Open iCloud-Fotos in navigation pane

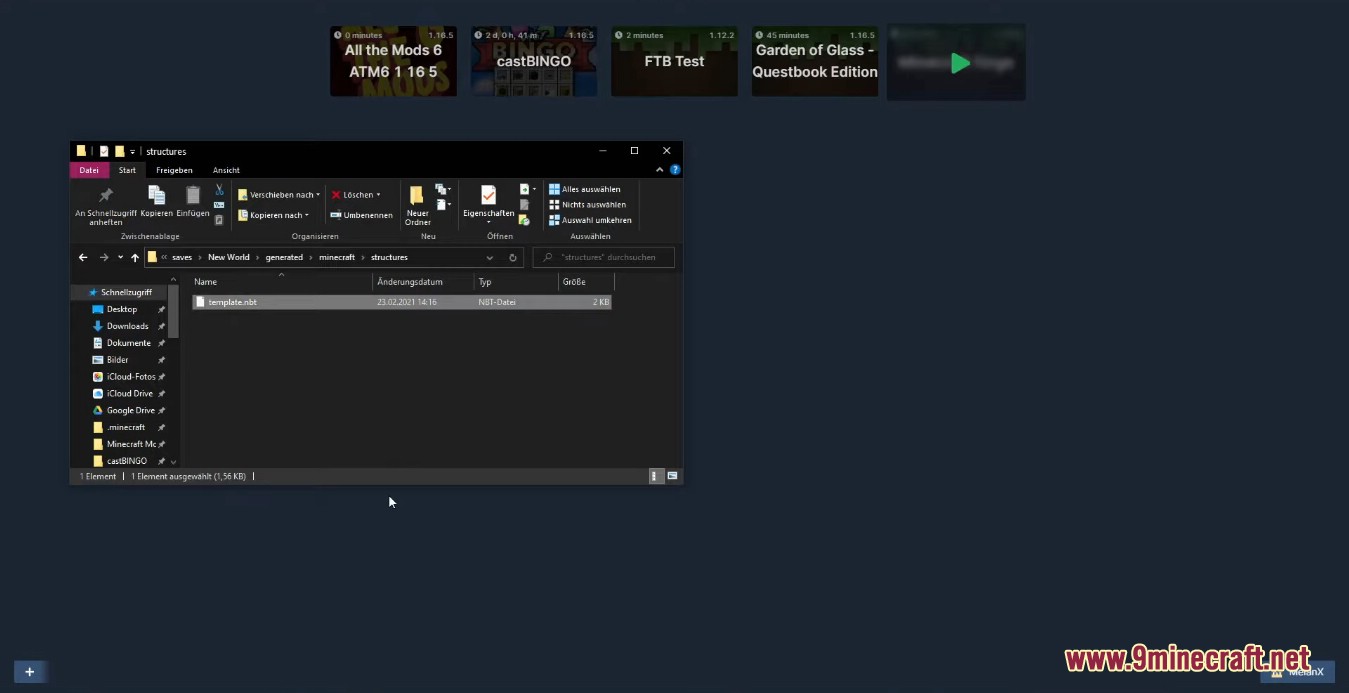tap(131, 377)
